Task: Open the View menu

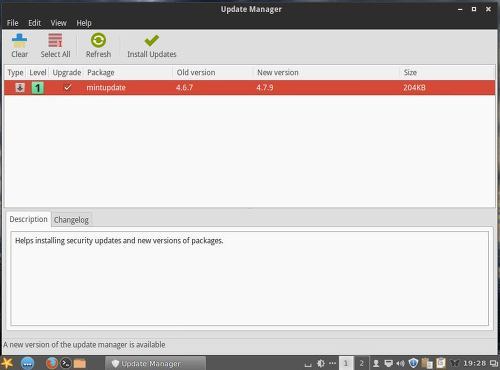Action: 59,23
